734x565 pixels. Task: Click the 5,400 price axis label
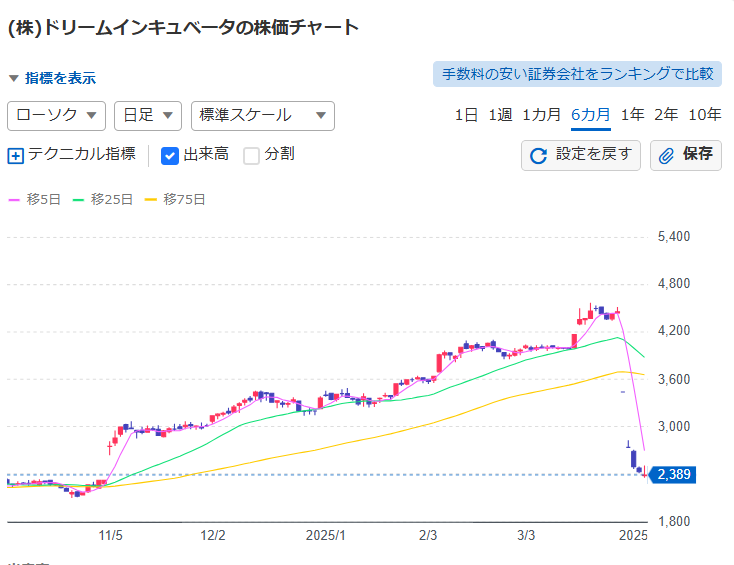(x=674, y=236)
